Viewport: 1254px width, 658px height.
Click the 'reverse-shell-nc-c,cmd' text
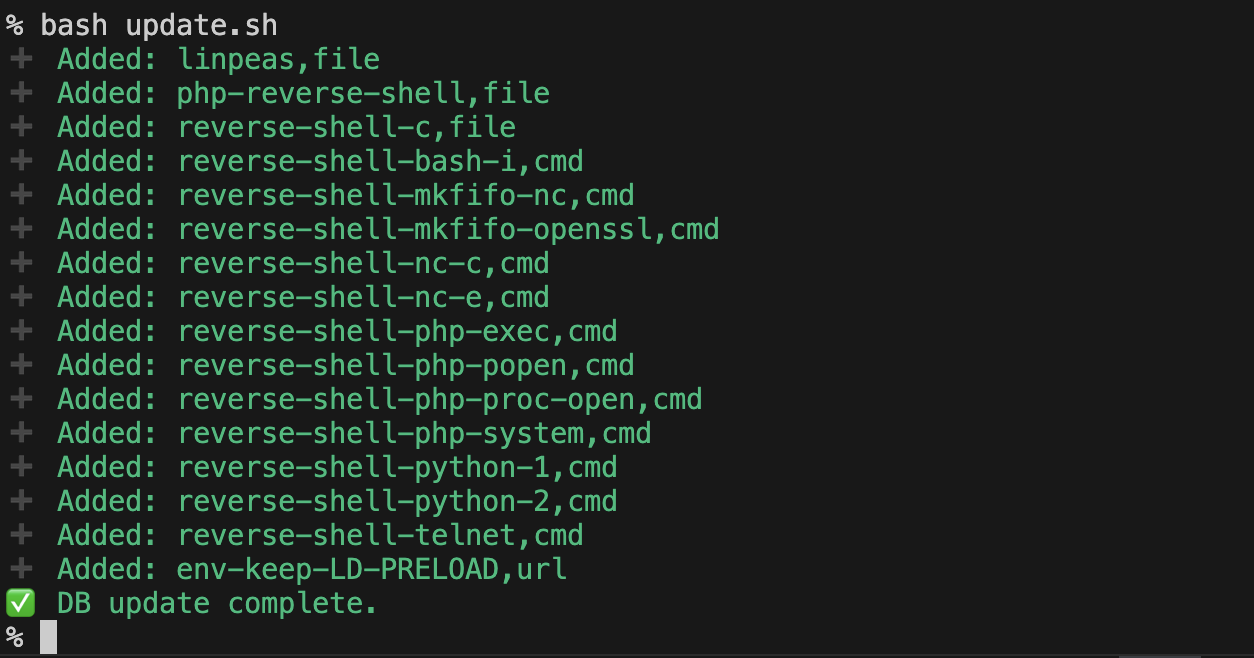point(363,264)
